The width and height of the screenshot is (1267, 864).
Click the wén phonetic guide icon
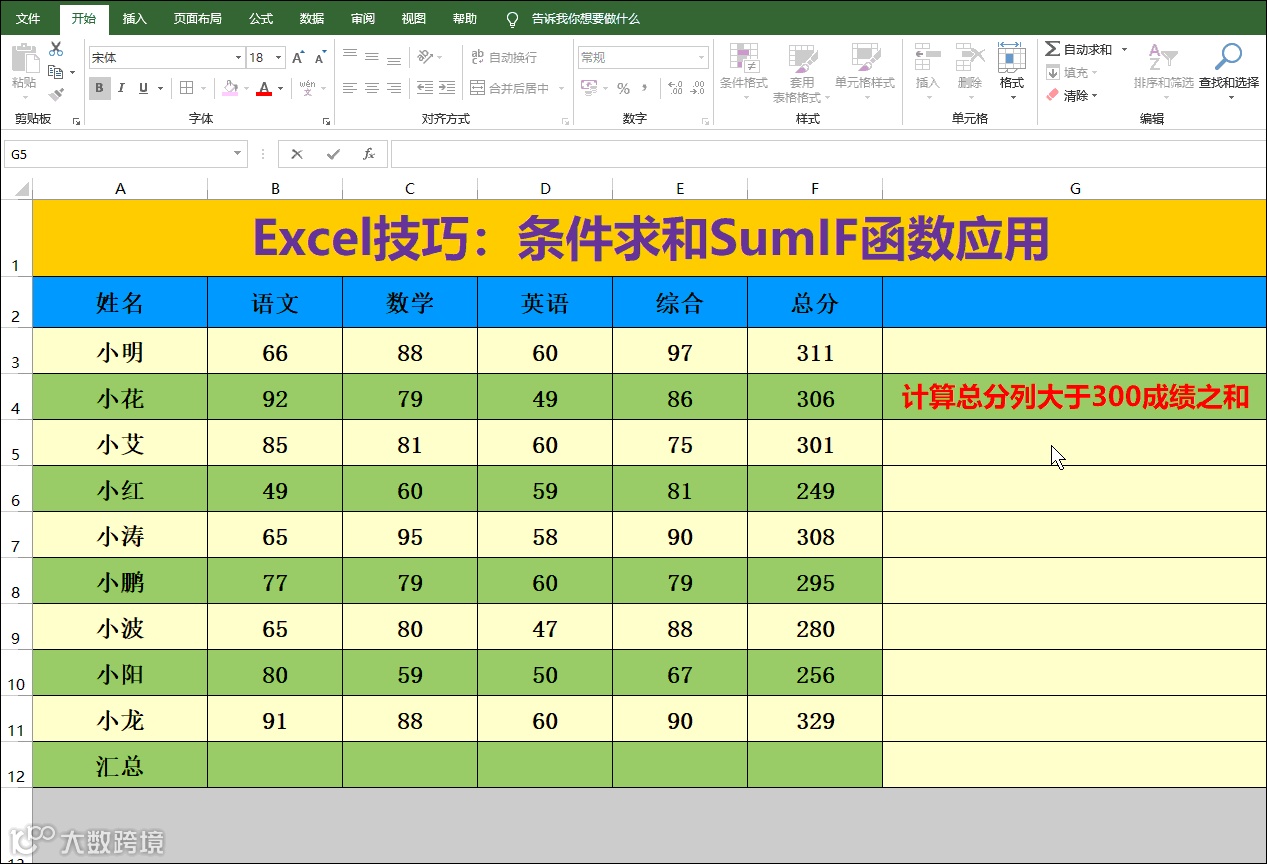(x=307, y=88)
